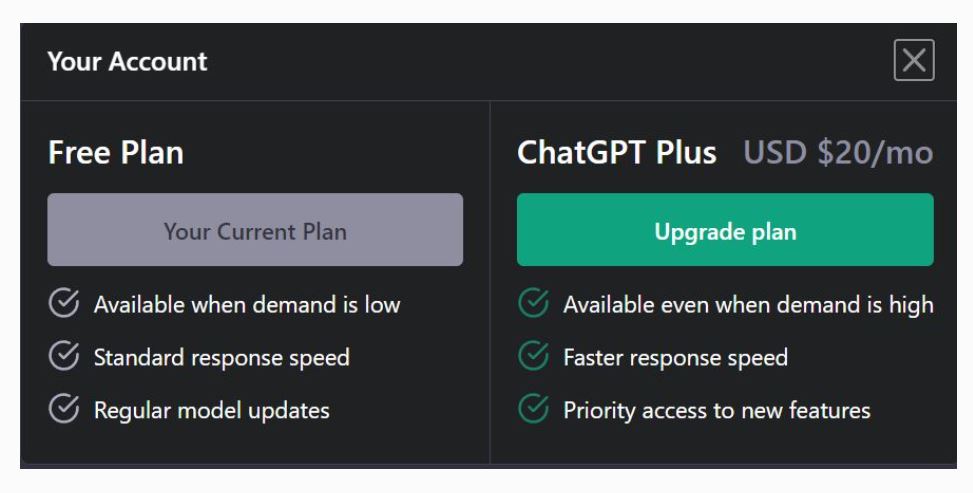Click checkmark icon beside Standard response speed
This screenshot has width=973, height=493.
pos(63,357)
